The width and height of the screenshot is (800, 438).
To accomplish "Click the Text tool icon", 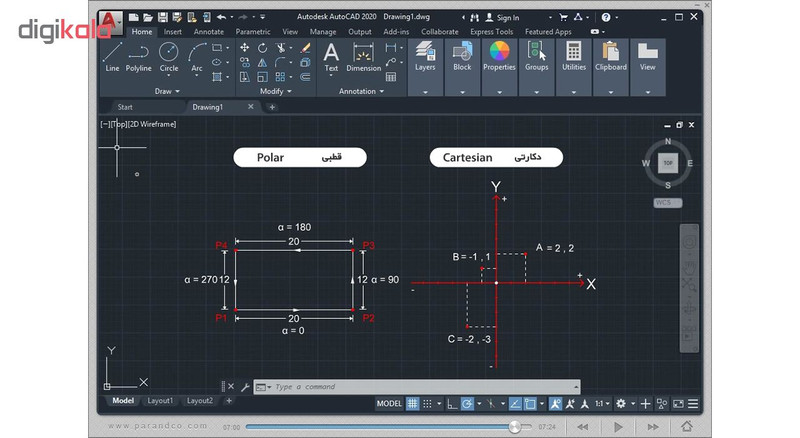I will [x=331, y=57].
